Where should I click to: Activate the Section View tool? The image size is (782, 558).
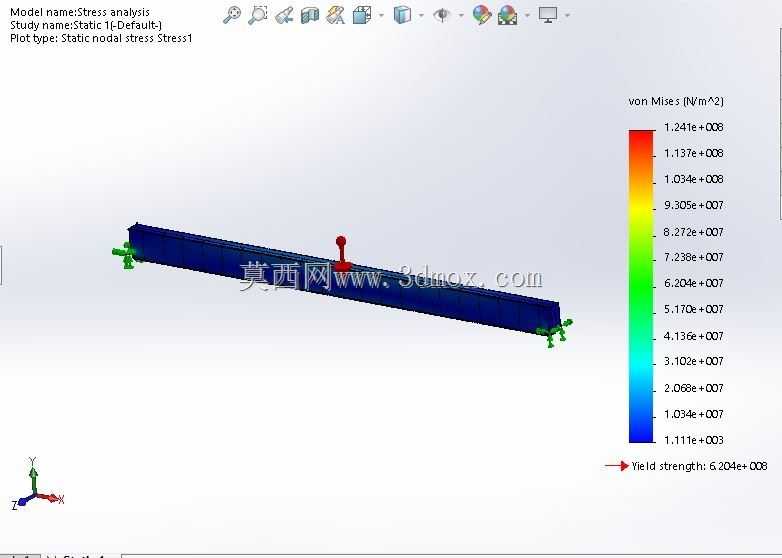tap(310, 15)
